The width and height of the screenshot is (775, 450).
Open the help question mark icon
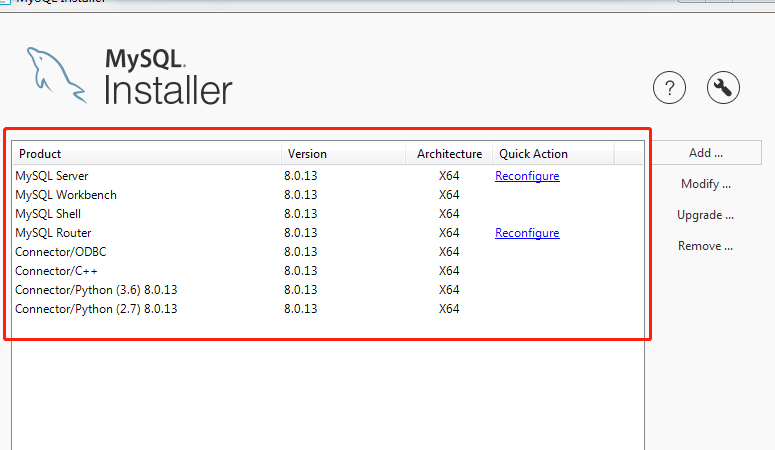point(669,88)
